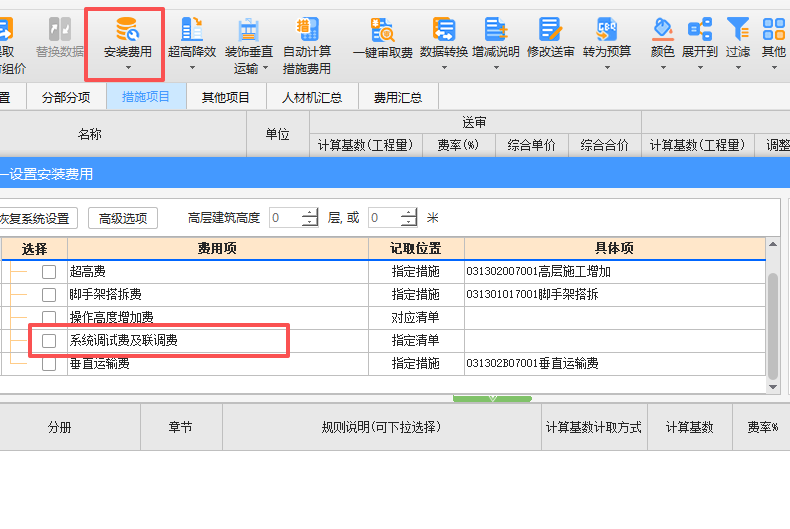790x529 pixels.
Task: Expand the 数据转换 dropdown arrow
Action: [444, 68]
